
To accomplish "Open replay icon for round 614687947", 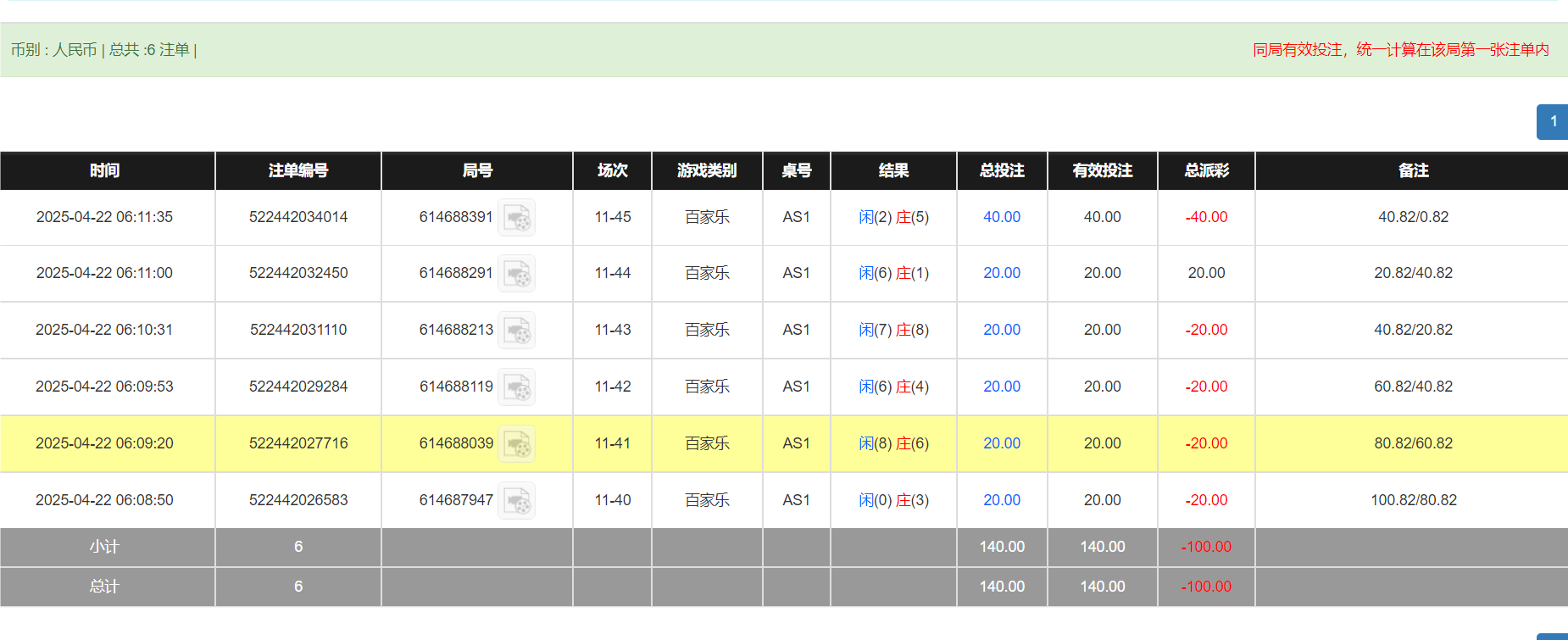I will click(x=516, y=501).
